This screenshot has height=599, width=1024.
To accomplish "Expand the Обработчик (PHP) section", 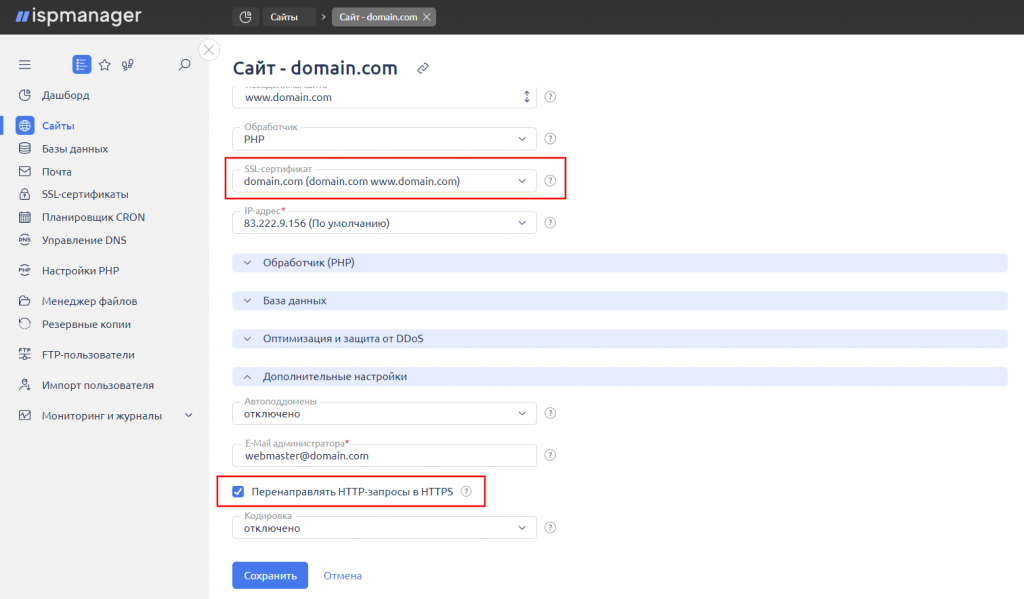I will click(x=620, y=263).
